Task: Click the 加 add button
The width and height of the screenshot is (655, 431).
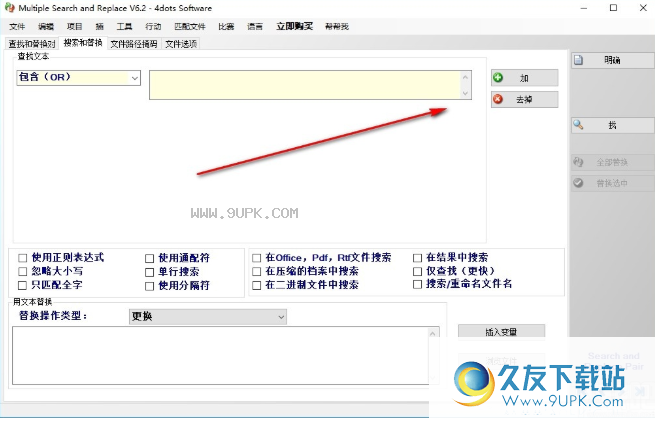Action: [x=525, y=78]
